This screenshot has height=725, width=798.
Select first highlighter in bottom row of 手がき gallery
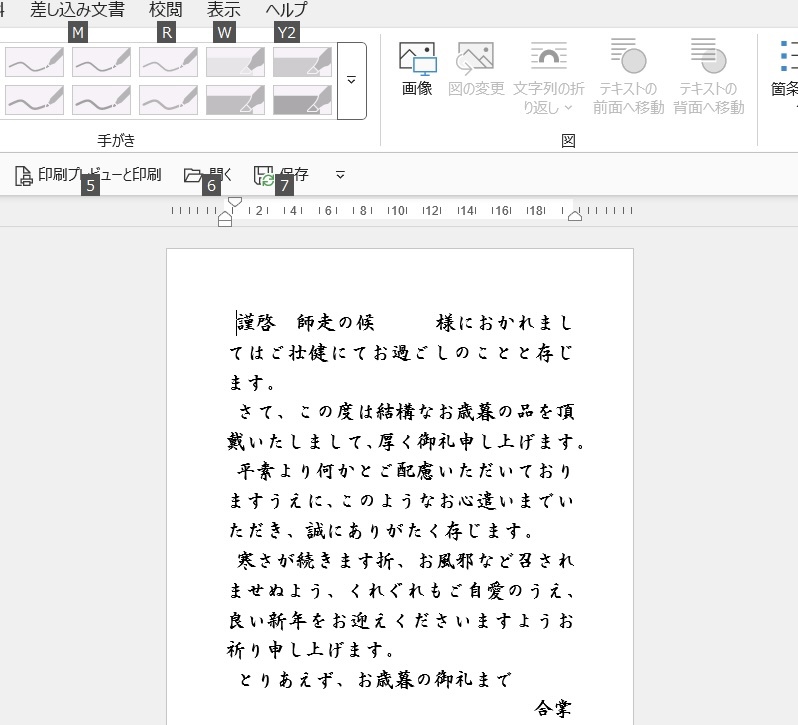coord(235,100)
